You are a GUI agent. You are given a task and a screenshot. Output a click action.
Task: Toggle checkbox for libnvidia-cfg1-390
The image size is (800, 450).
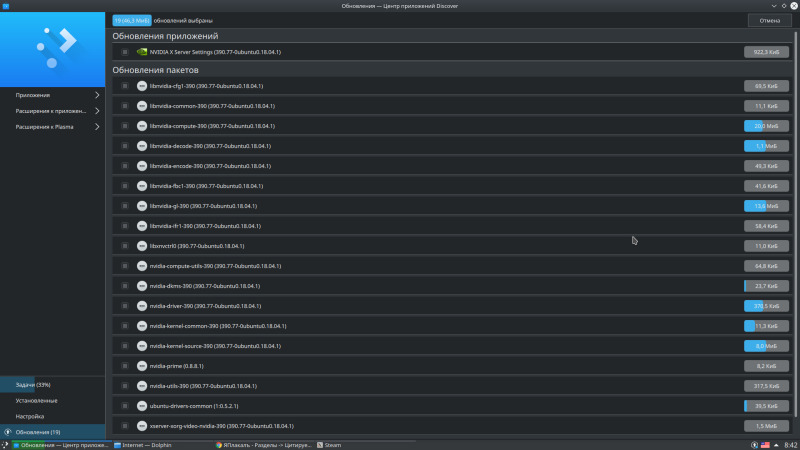(124, 86)
